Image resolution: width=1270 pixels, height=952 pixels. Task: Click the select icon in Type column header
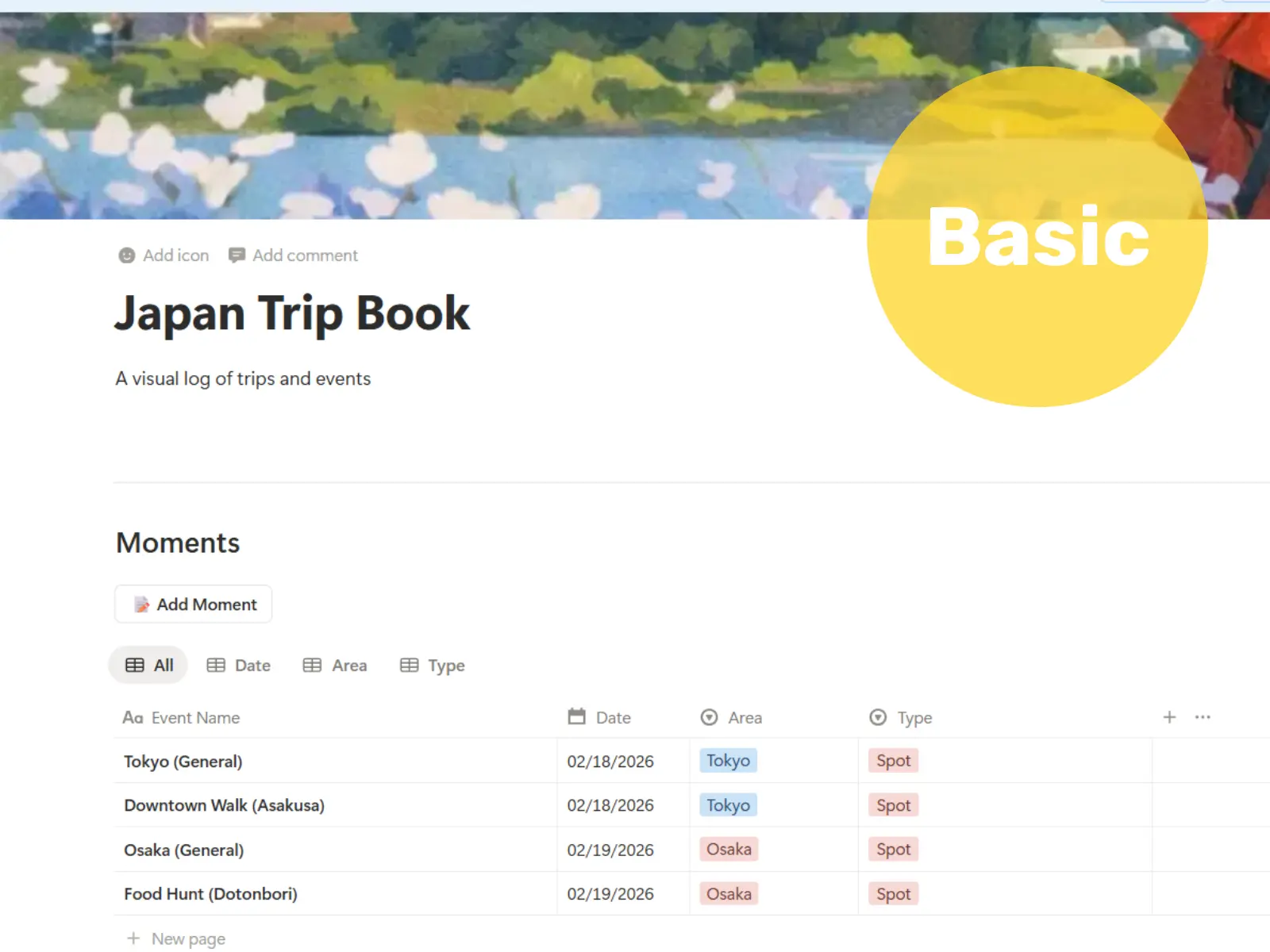coord(878,717)
